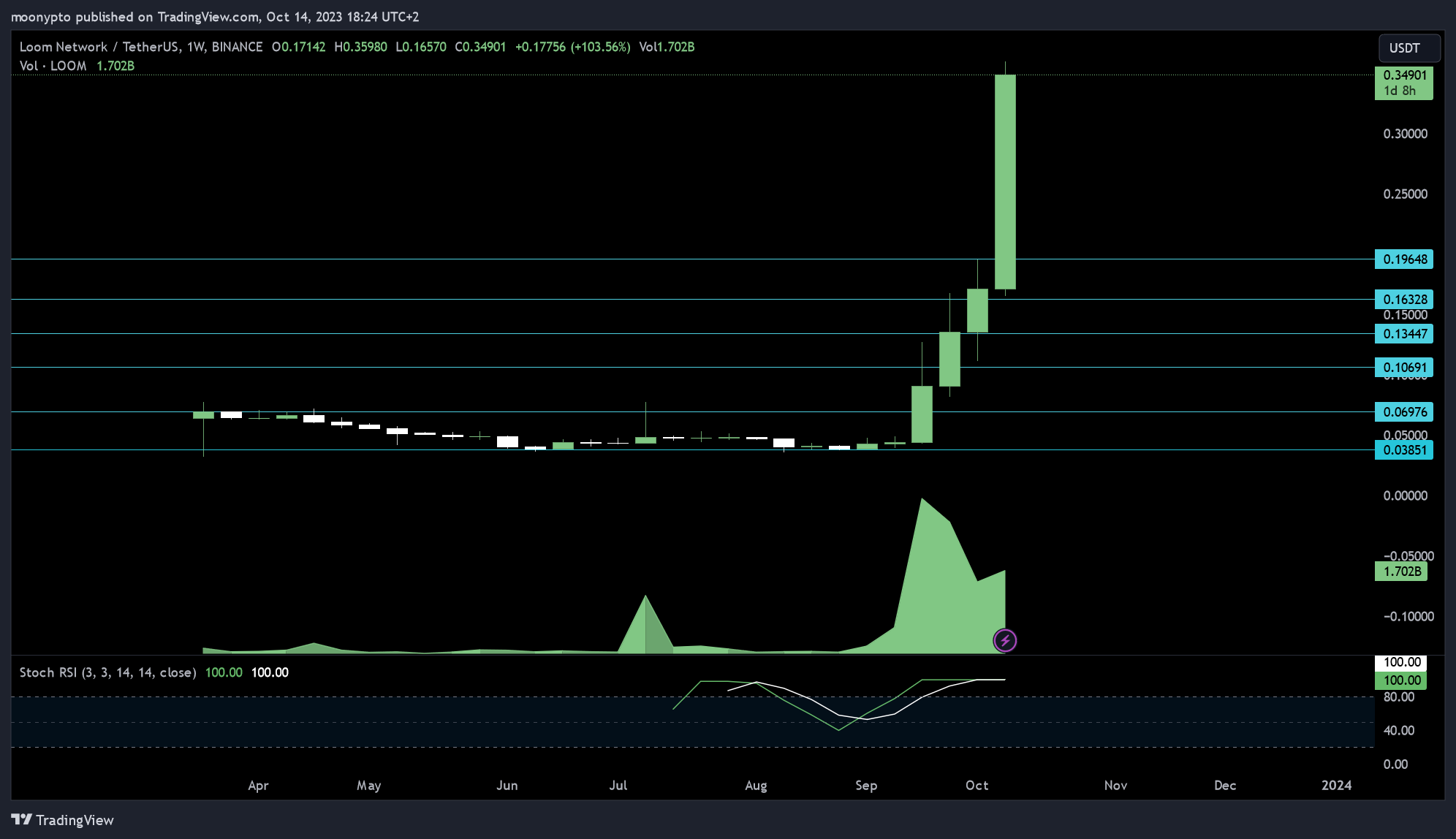Click the Nov label on time axis

tap(1115, 786)
